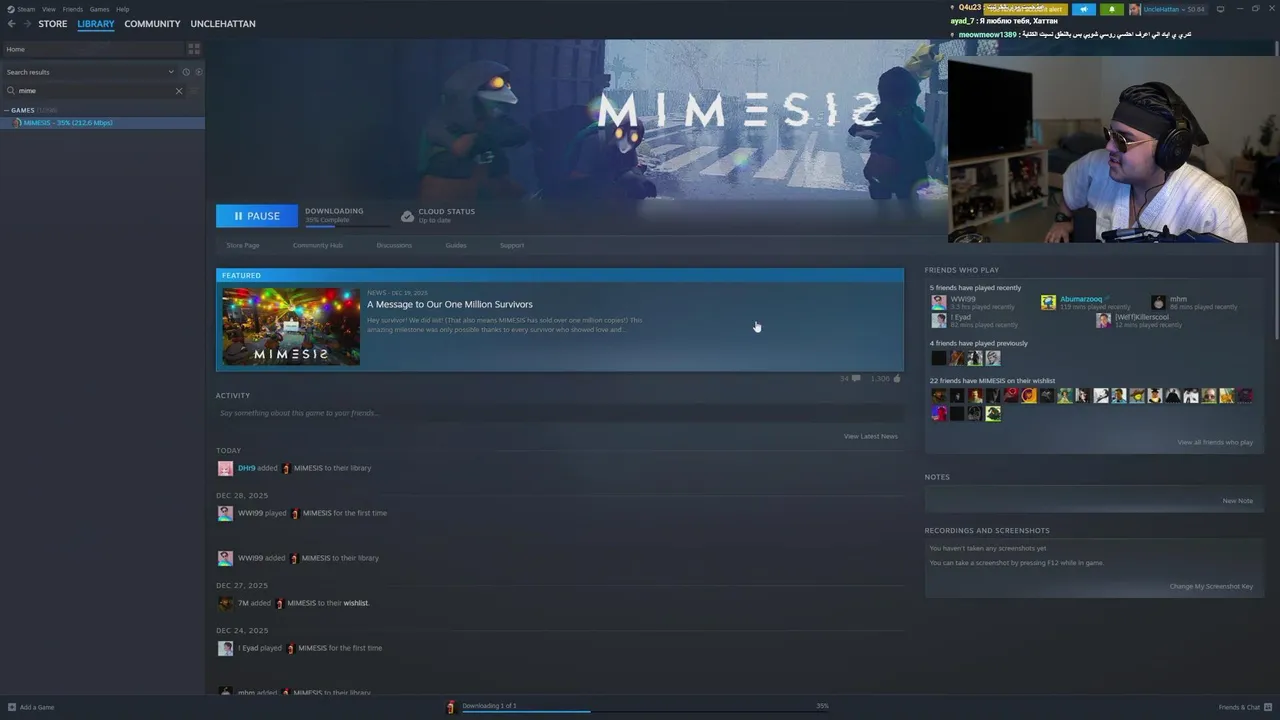The height and width of the screenshot is (720, 1280).
Task: Click the blue announcements megaphone icon
Action: 1083,9
